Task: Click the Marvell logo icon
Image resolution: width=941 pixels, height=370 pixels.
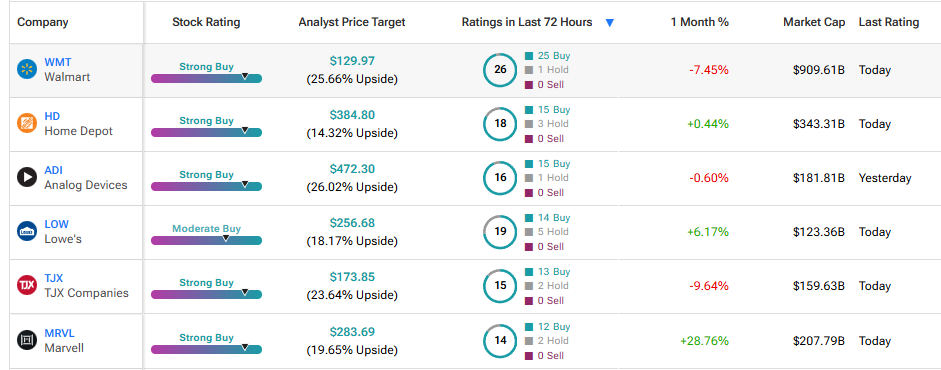Action: click(26, 341)
